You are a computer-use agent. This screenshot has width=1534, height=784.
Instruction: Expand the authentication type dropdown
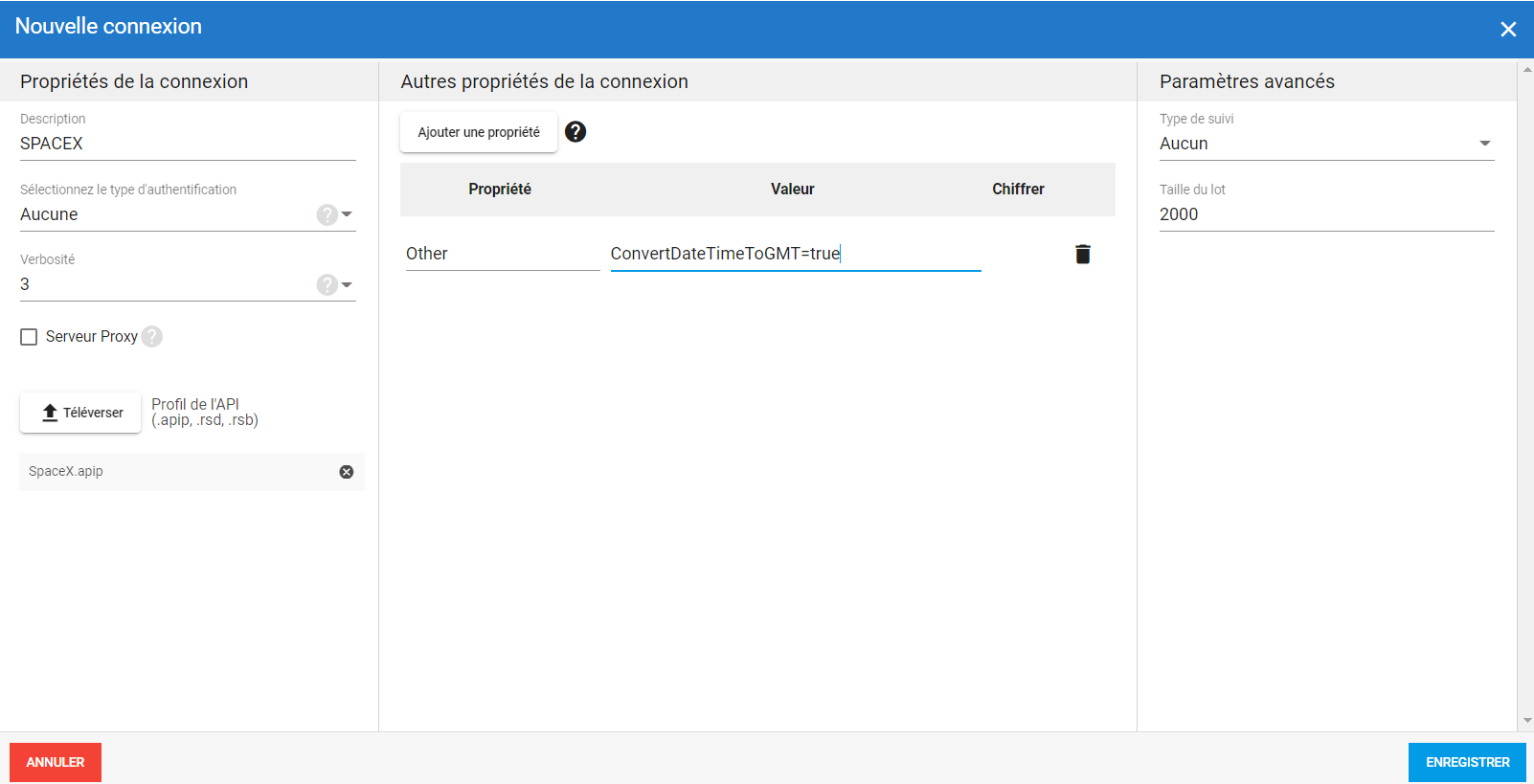(x=348, y=214)
